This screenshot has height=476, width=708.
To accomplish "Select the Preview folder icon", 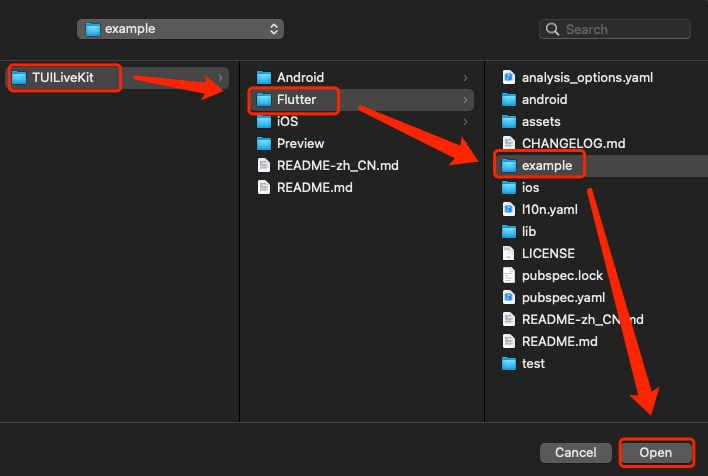I will click(x=264, y=144).
